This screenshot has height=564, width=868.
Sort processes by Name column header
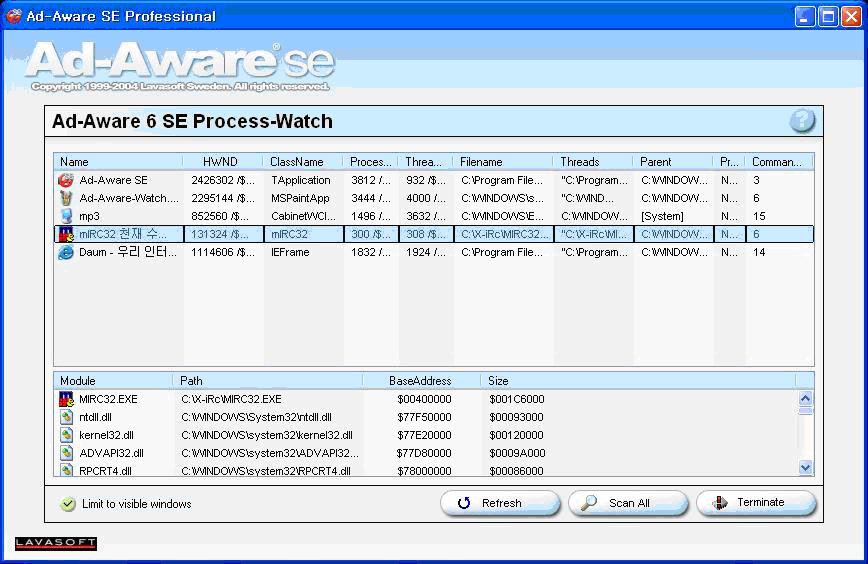click(118, 161)
